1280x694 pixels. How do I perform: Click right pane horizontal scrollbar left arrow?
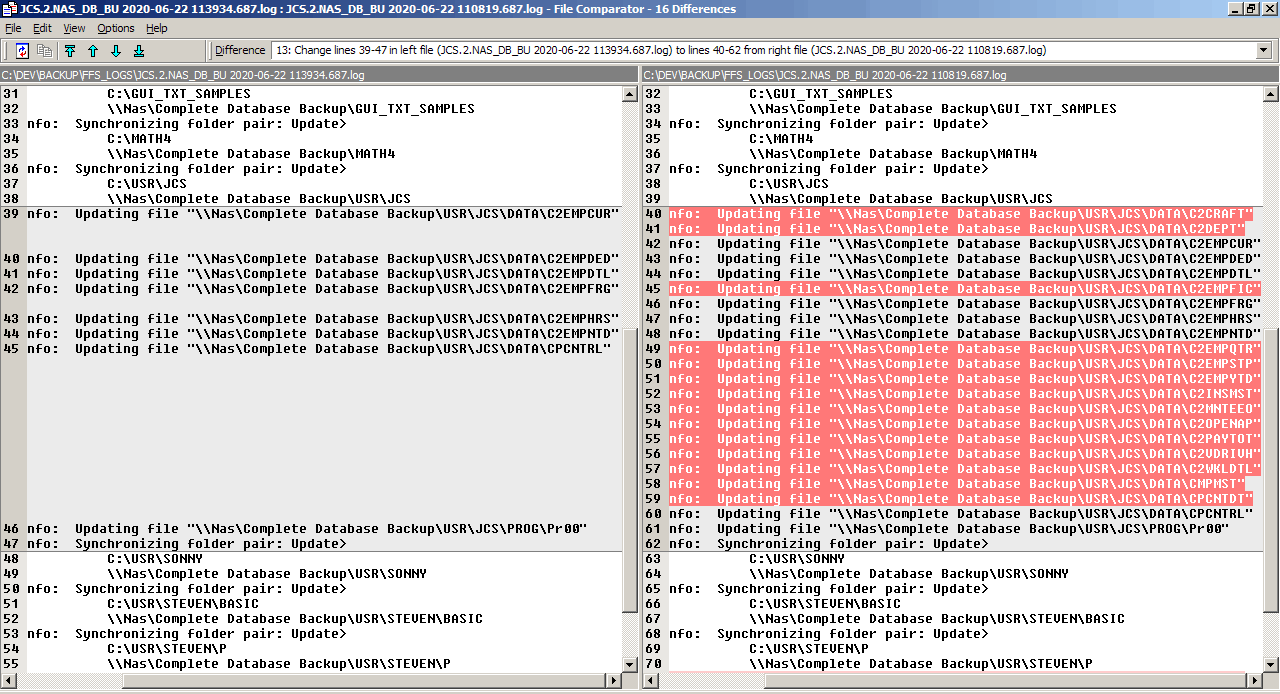(x=651, y=681)
